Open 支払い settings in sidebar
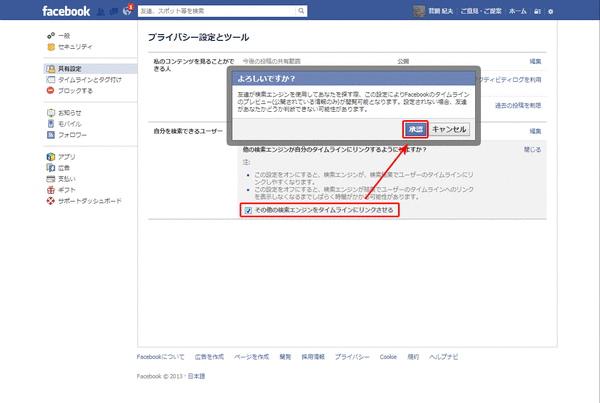Image resolution: width=600 pixels, height=403 pixels. click(61, 179)
